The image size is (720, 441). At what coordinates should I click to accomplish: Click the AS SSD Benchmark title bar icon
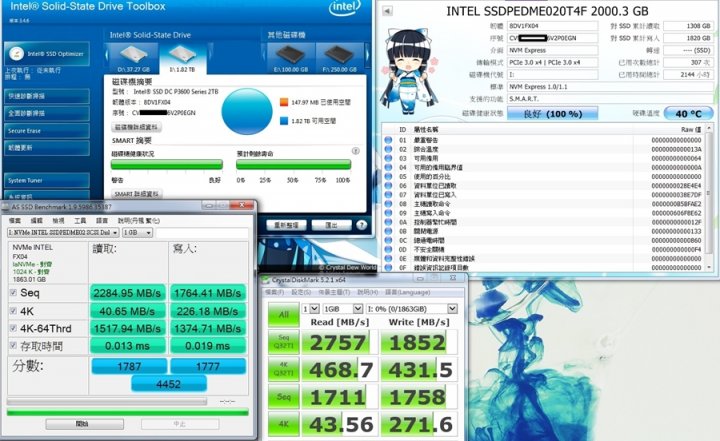coord(6,207)
